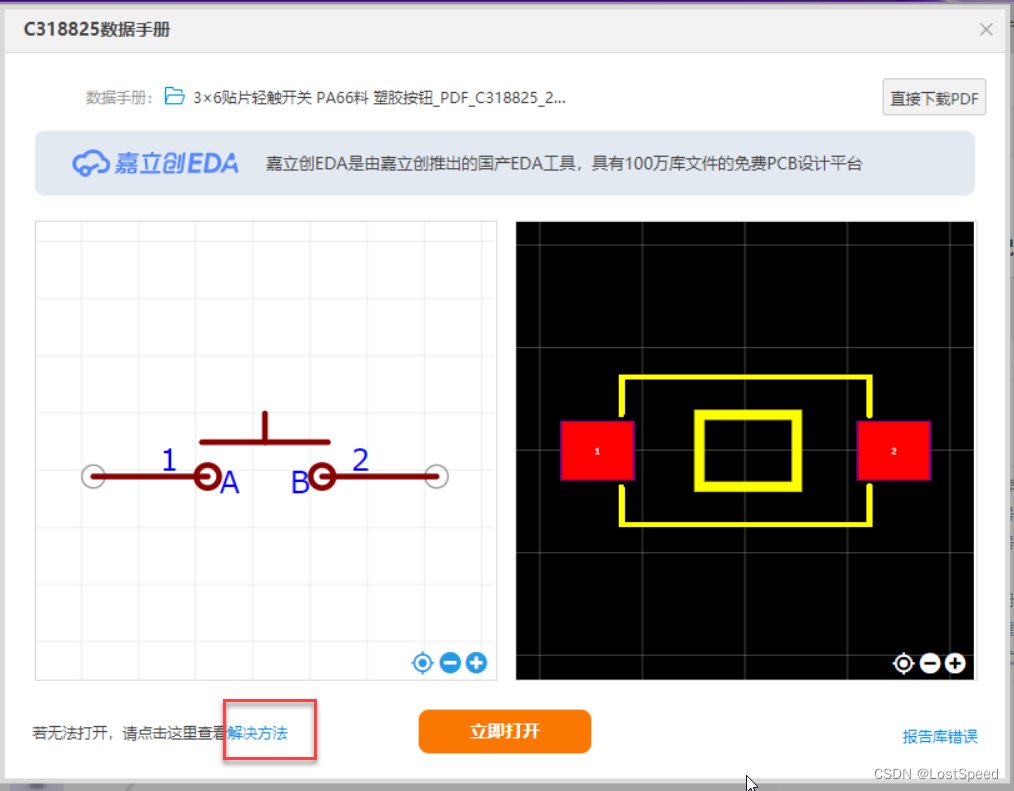Select red pad 1 in the footprint
The width and height of the screenshot is (1014, 791).
point(597,451)
